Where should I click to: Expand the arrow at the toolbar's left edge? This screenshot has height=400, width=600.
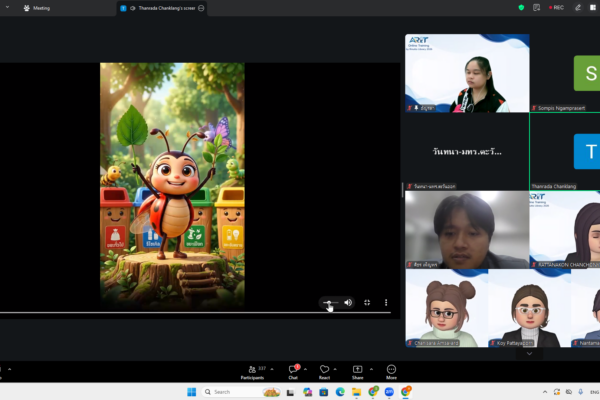tap(10, 369)
